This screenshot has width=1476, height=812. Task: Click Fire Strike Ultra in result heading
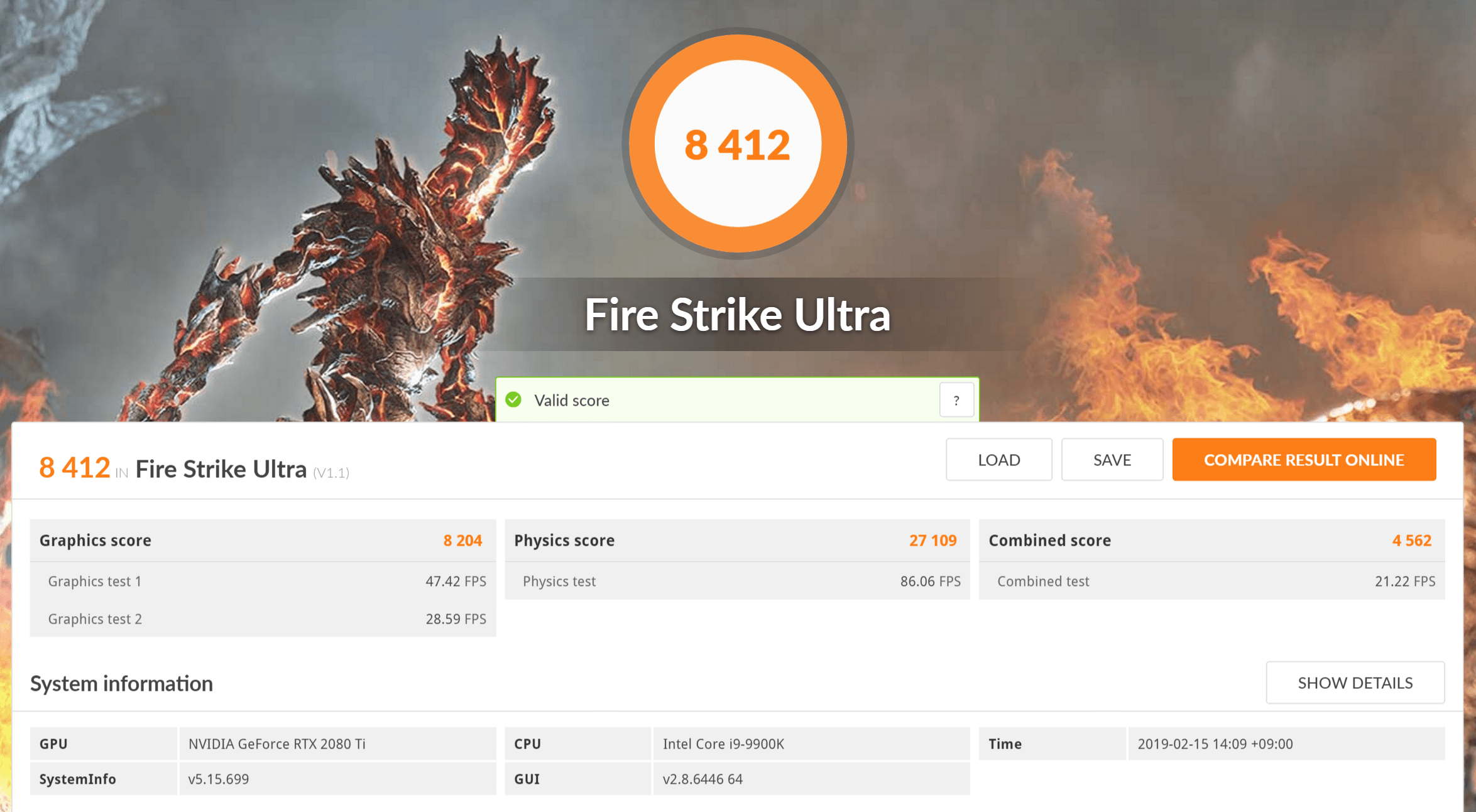[221, 469]
